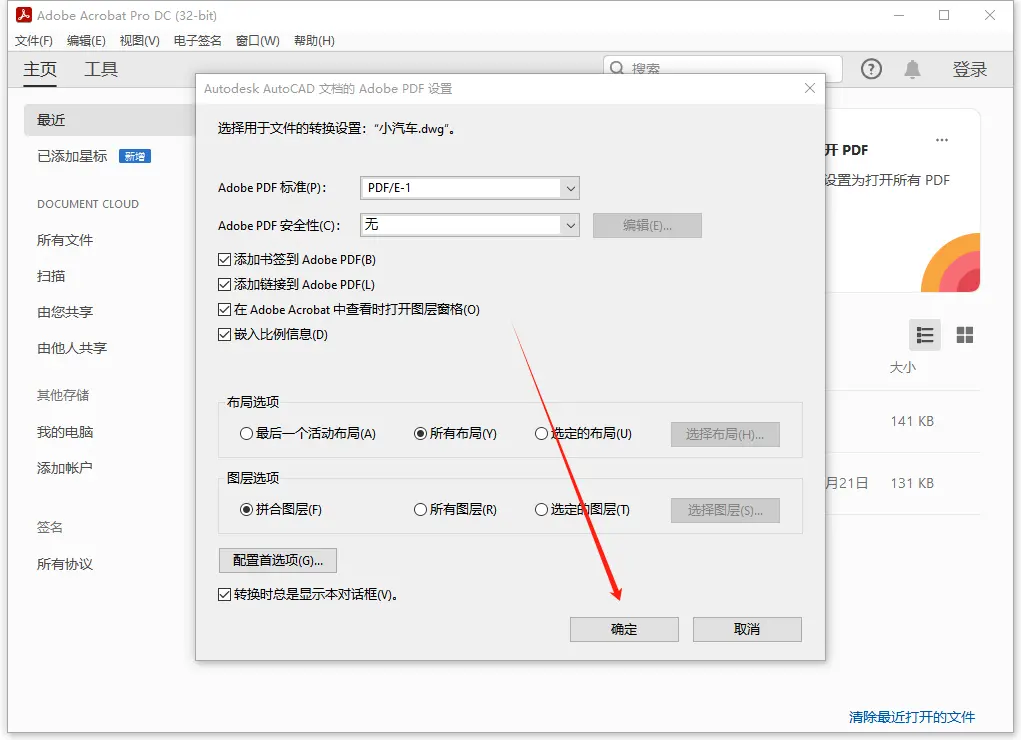Viewport: 1021px width, 740px height.
Task: Switch to the 工具 tab
Action: (101, 69)
